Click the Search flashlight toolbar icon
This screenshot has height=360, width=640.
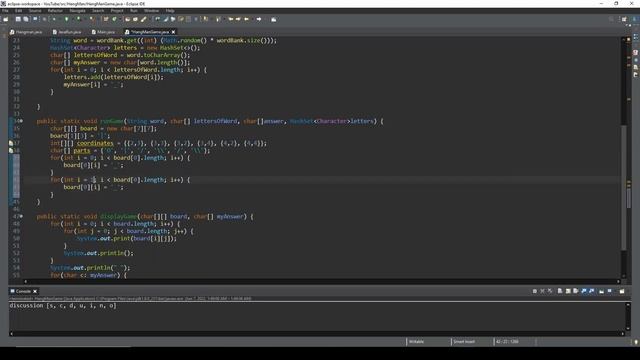pos(144,19)
